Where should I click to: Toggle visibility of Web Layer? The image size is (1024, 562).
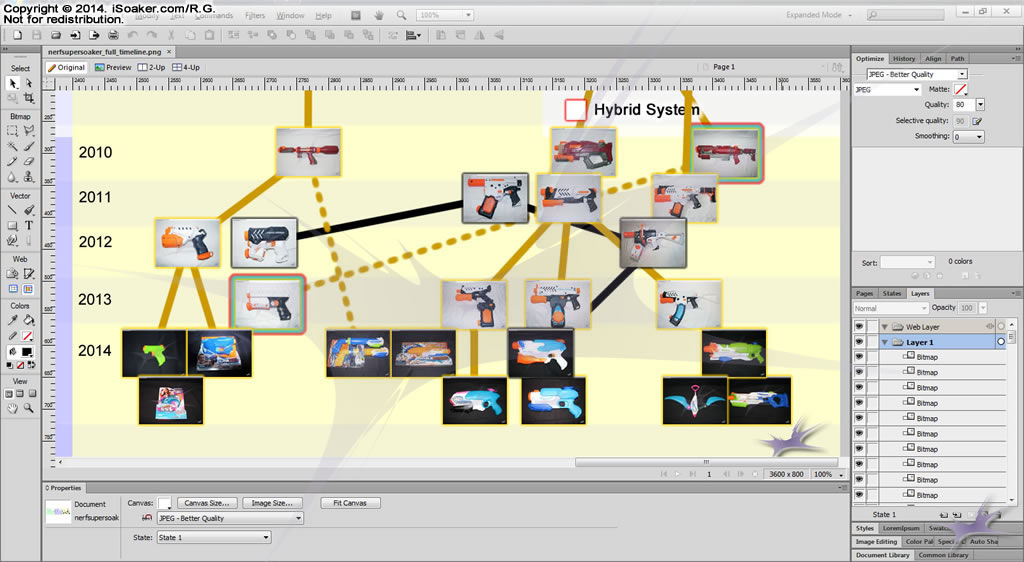pyautogui.click(x=859, y=326)
